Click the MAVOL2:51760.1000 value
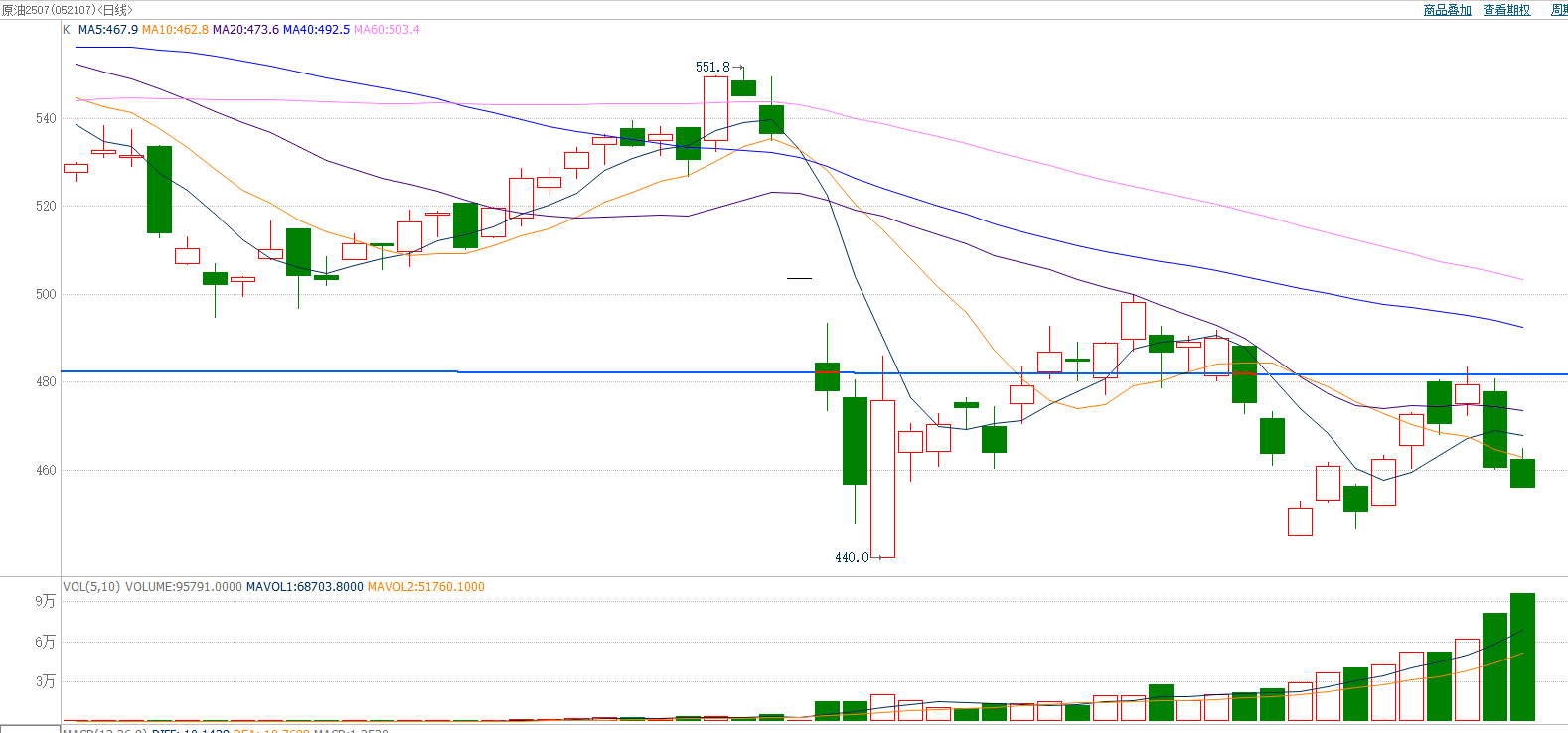The image size is (1568, 733). pyautogui.click(x=426, y=587)
